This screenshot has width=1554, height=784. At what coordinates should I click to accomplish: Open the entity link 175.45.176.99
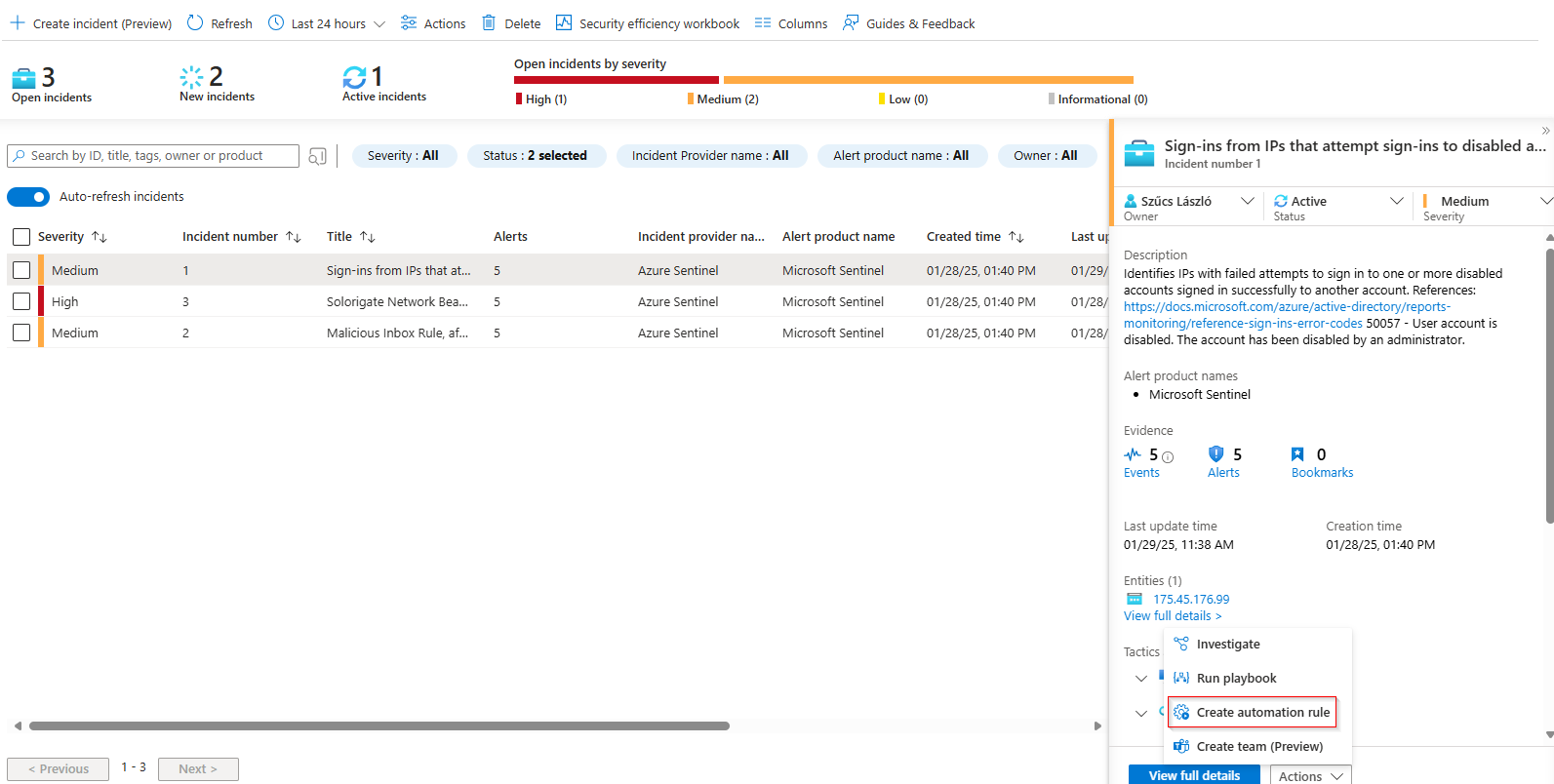1191,600
